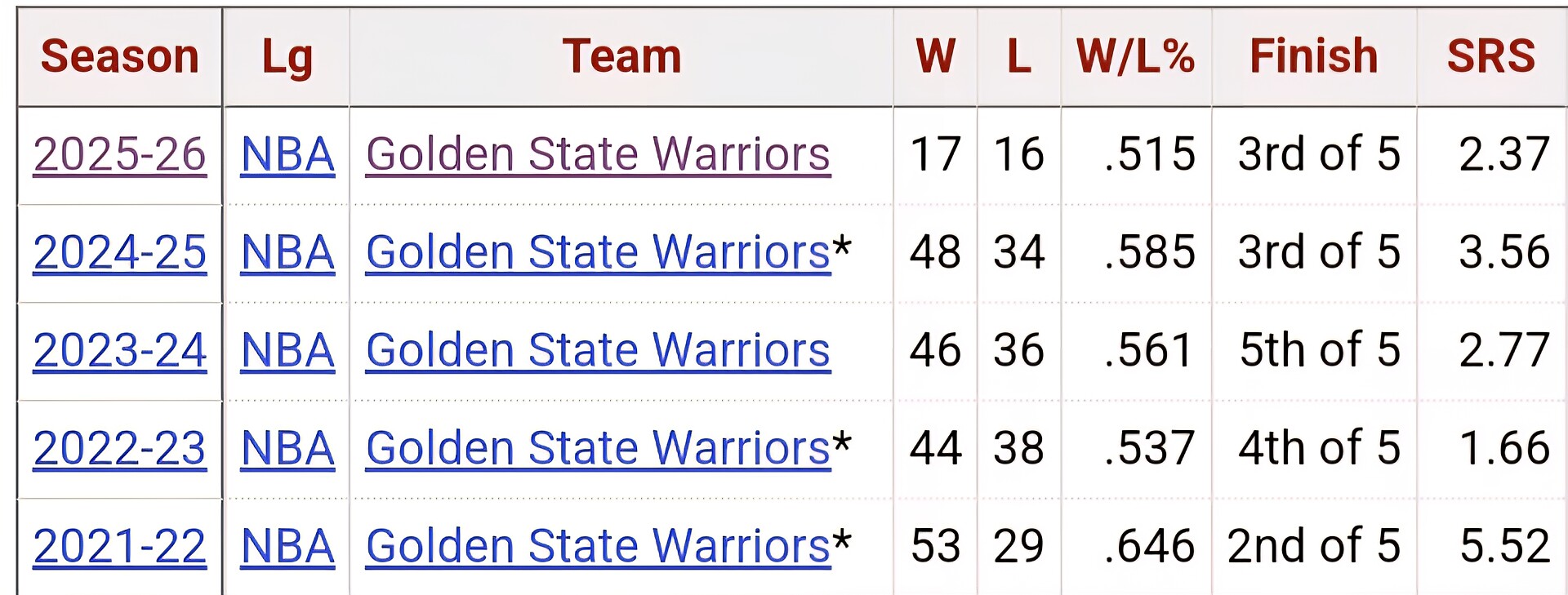This screenshot has height=595, width=1568.
Task: Sort table by W/L% column header
Action: pyautogui.click(x=1135, y=56)
